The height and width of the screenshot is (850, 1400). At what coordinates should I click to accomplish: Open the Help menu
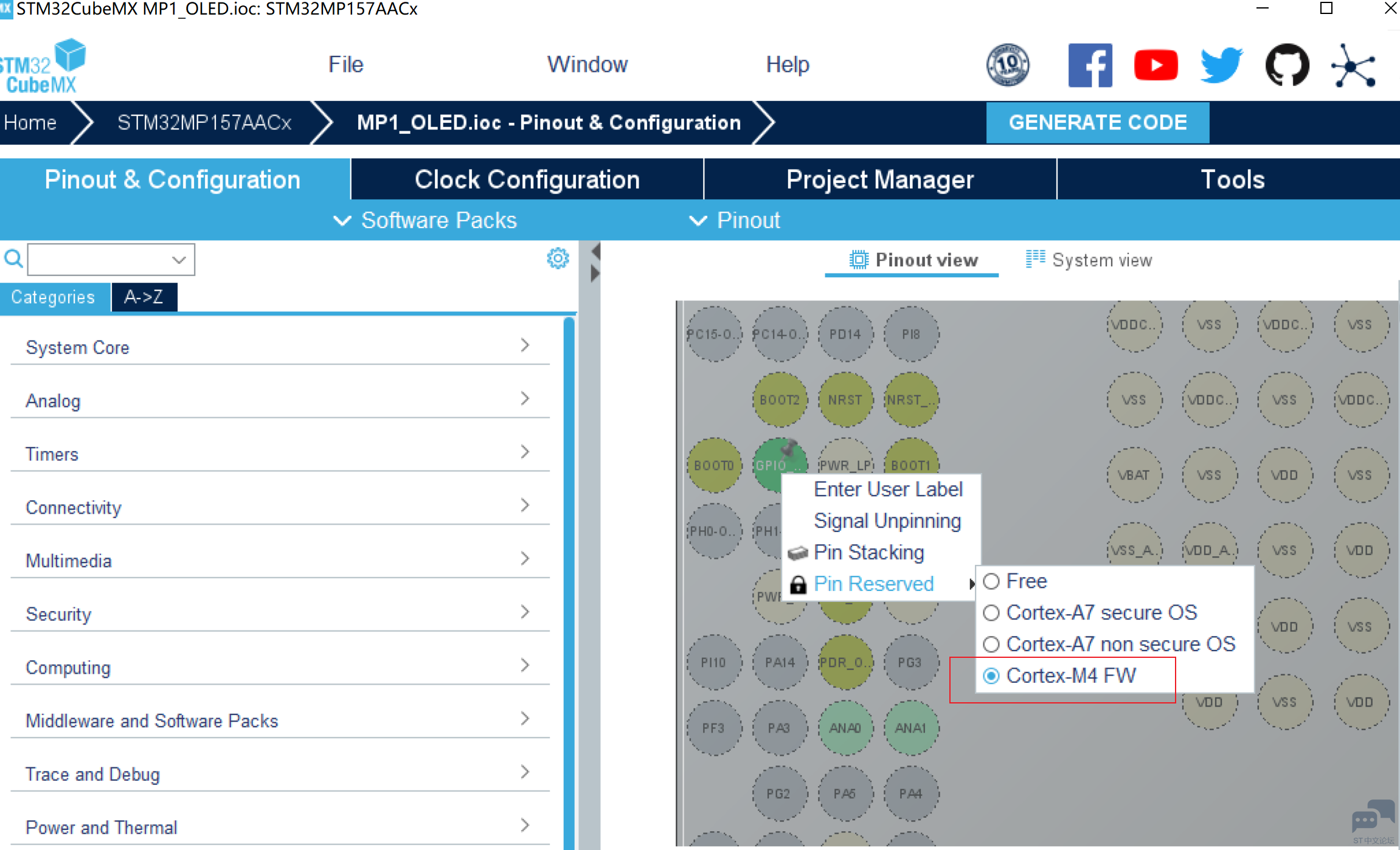pos(788,64)
